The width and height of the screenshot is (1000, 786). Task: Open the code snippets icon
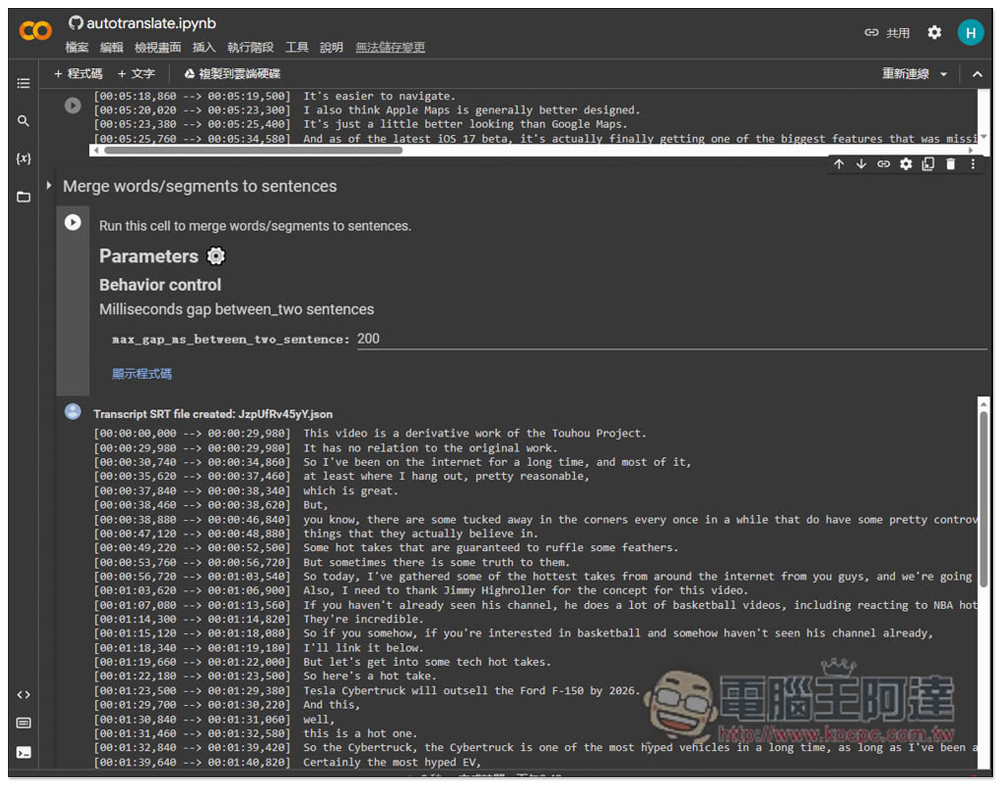(x=24, y=695)
